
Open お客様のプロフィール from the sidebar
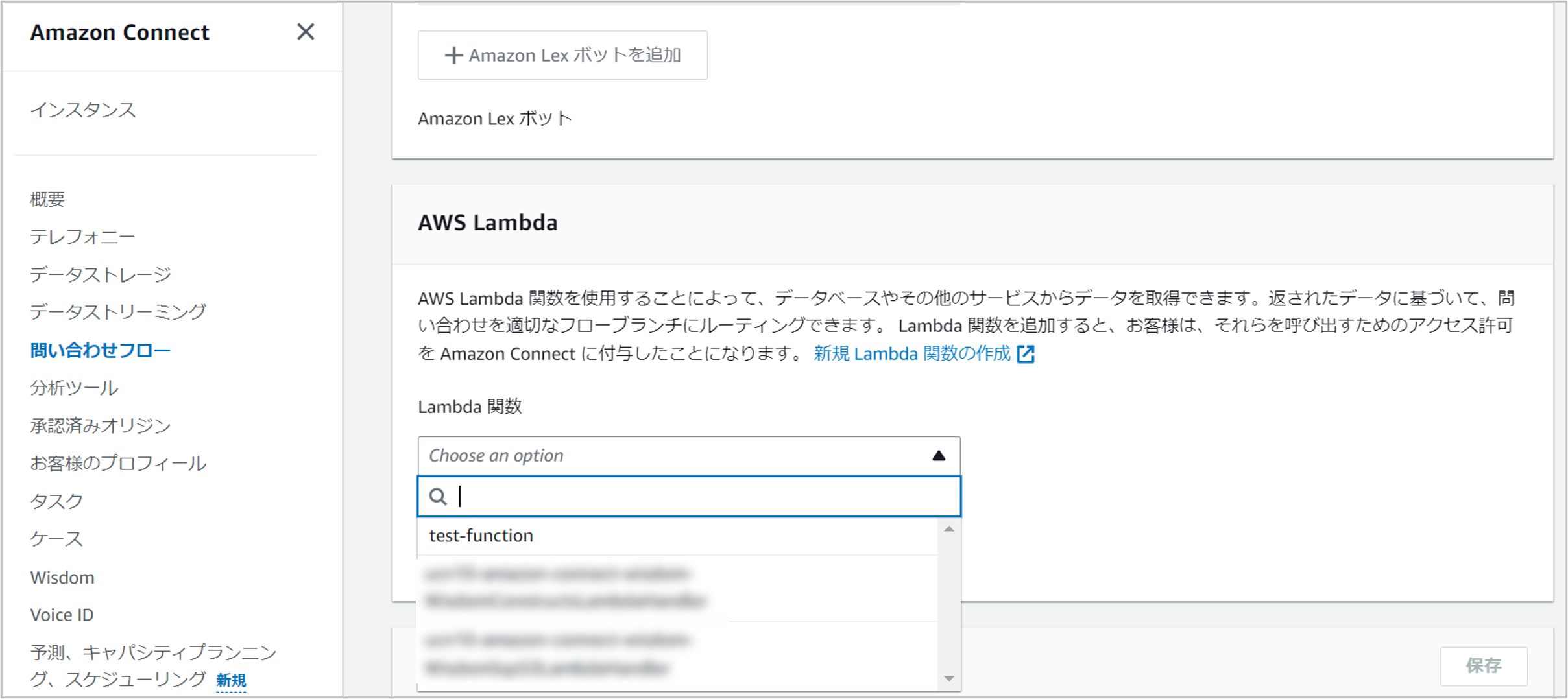coord(118,463)
